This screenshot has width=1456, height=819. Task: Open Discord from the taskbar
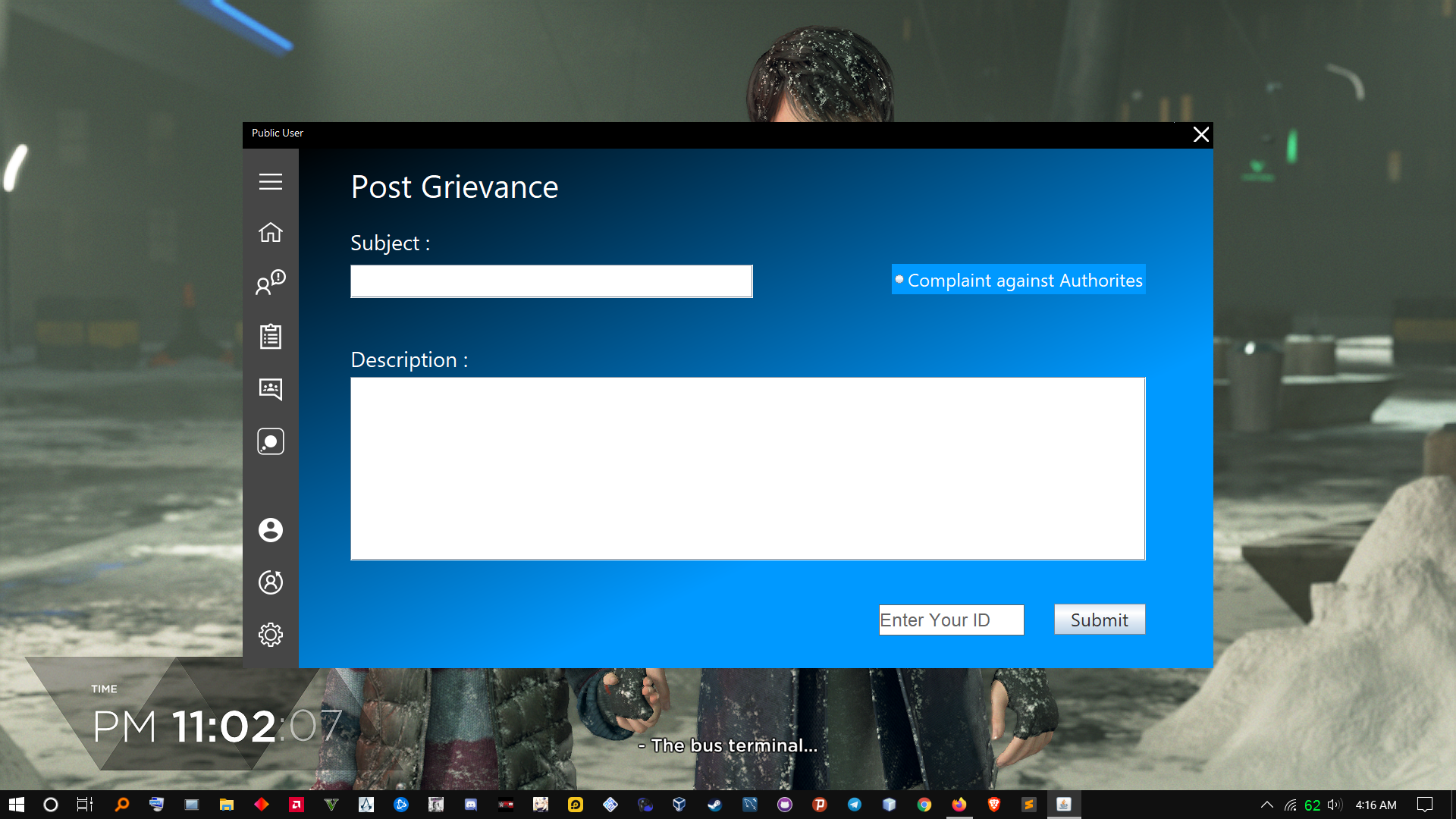click(x=471, y=805)
